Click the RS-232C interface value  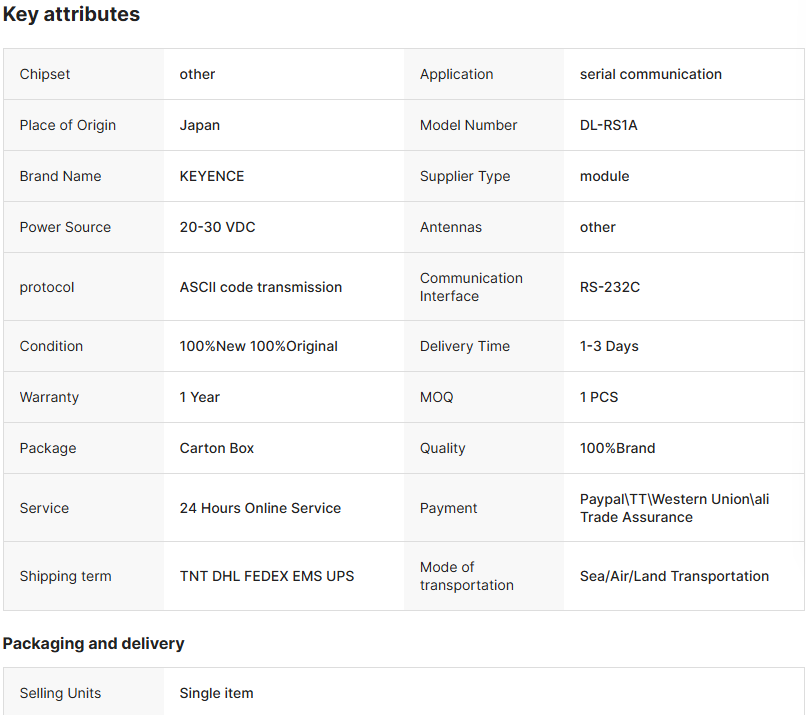point(610,287)
